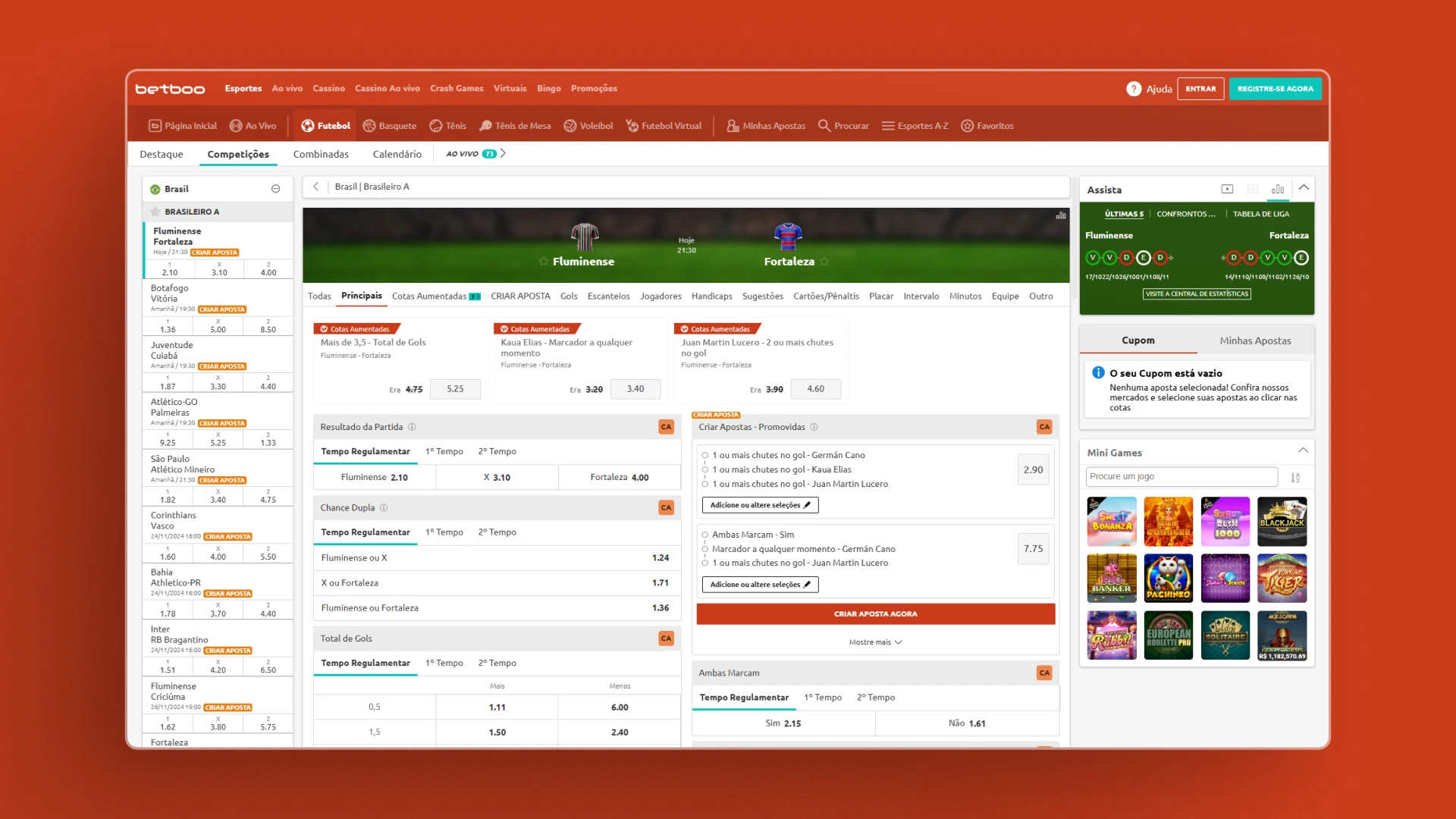Expand AO VIVO 73 arrow
Image resolution: width=1456 pixels, height=819 pixels.
click(x=503, y=154)
